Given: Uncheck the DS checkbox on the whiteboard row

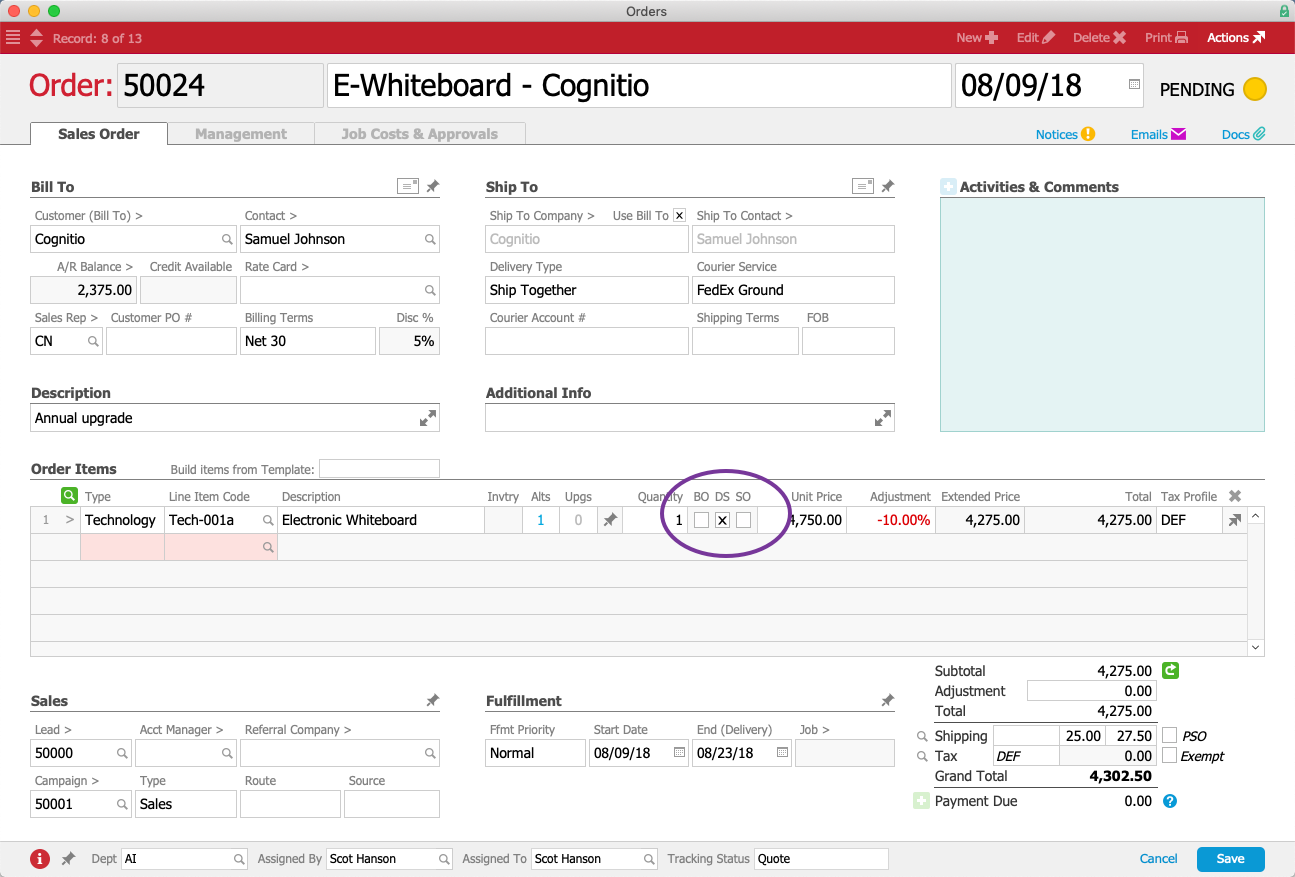Looking at the screenshot, I should (722, 520).
